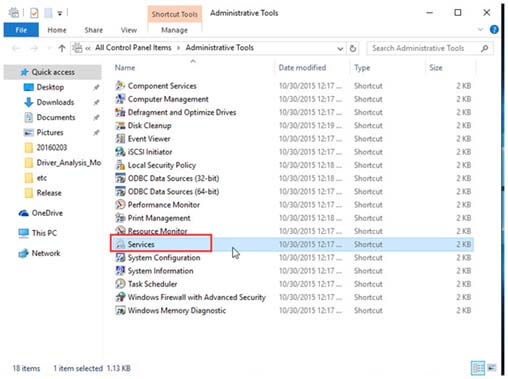Image resolution: width=508 pixels, height=379 pixels.
Task: Open the 20160203 folder
Action: pyautogui.click(x=52, y=147)
